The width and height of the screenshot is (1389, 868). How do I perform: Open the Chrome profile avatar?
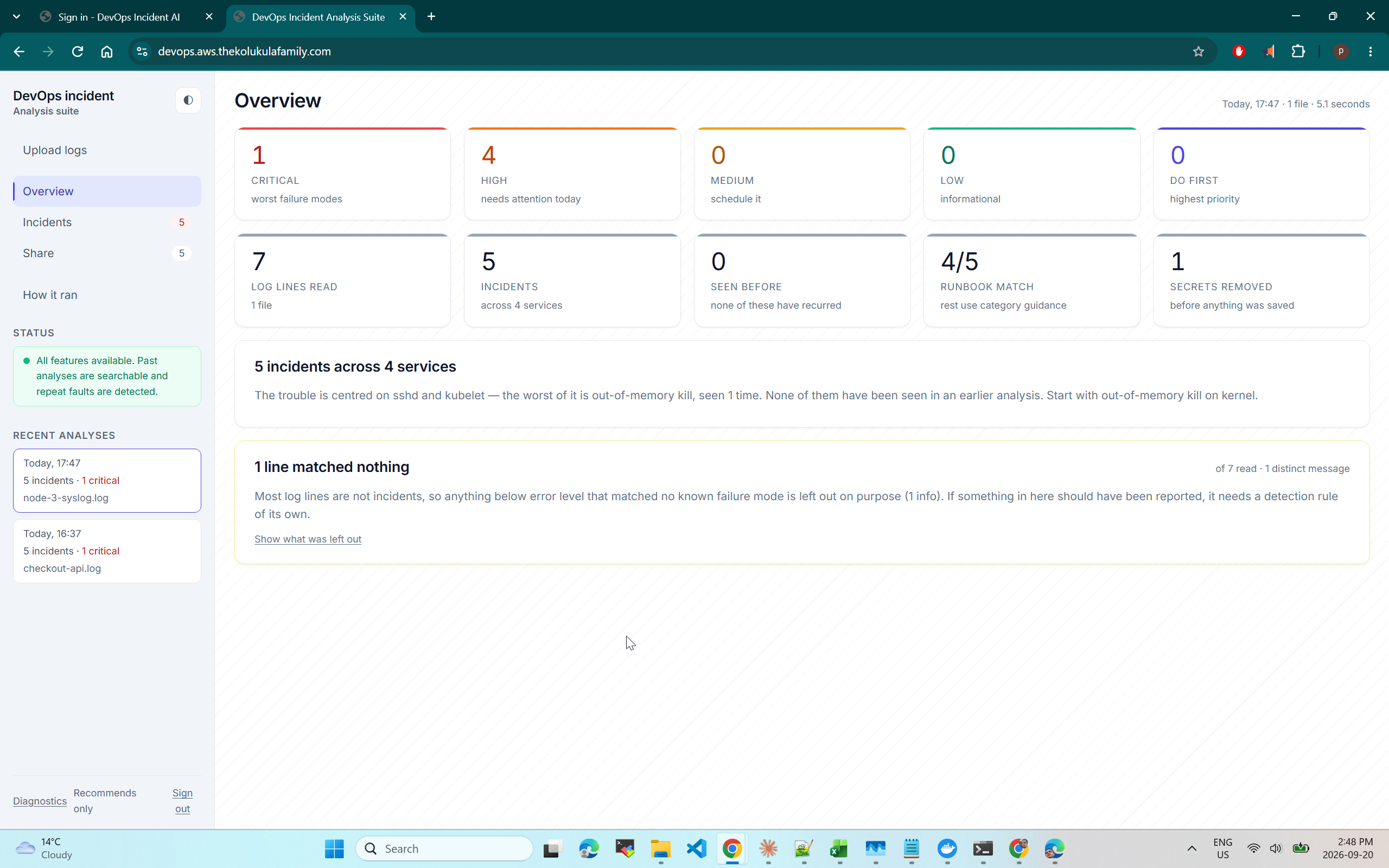tap(1341, 52)
